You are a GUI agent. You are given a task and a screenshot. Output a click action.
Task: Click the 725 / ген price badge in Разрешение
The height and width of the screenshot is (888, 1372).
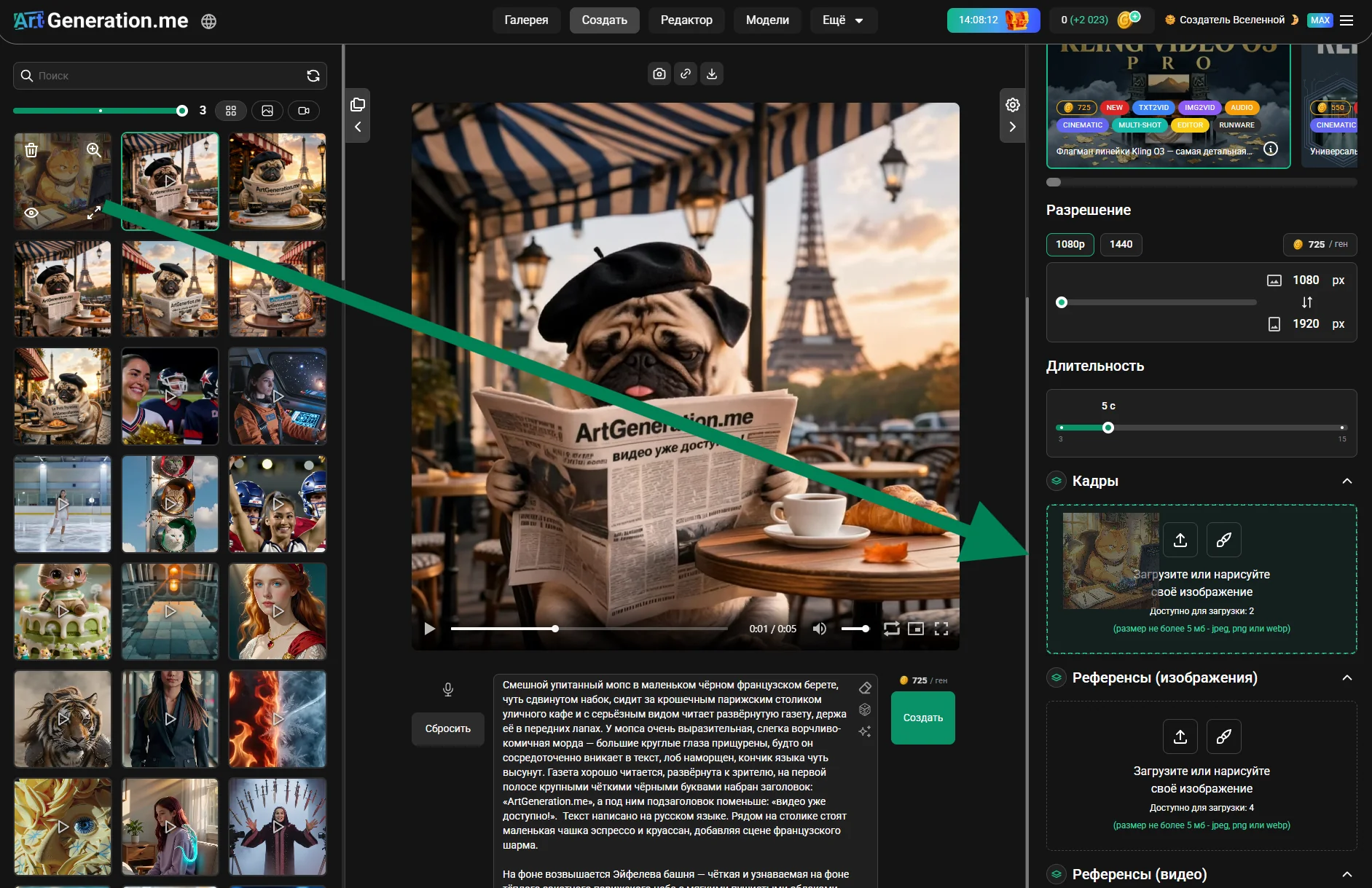click(x=1320, y=244)
